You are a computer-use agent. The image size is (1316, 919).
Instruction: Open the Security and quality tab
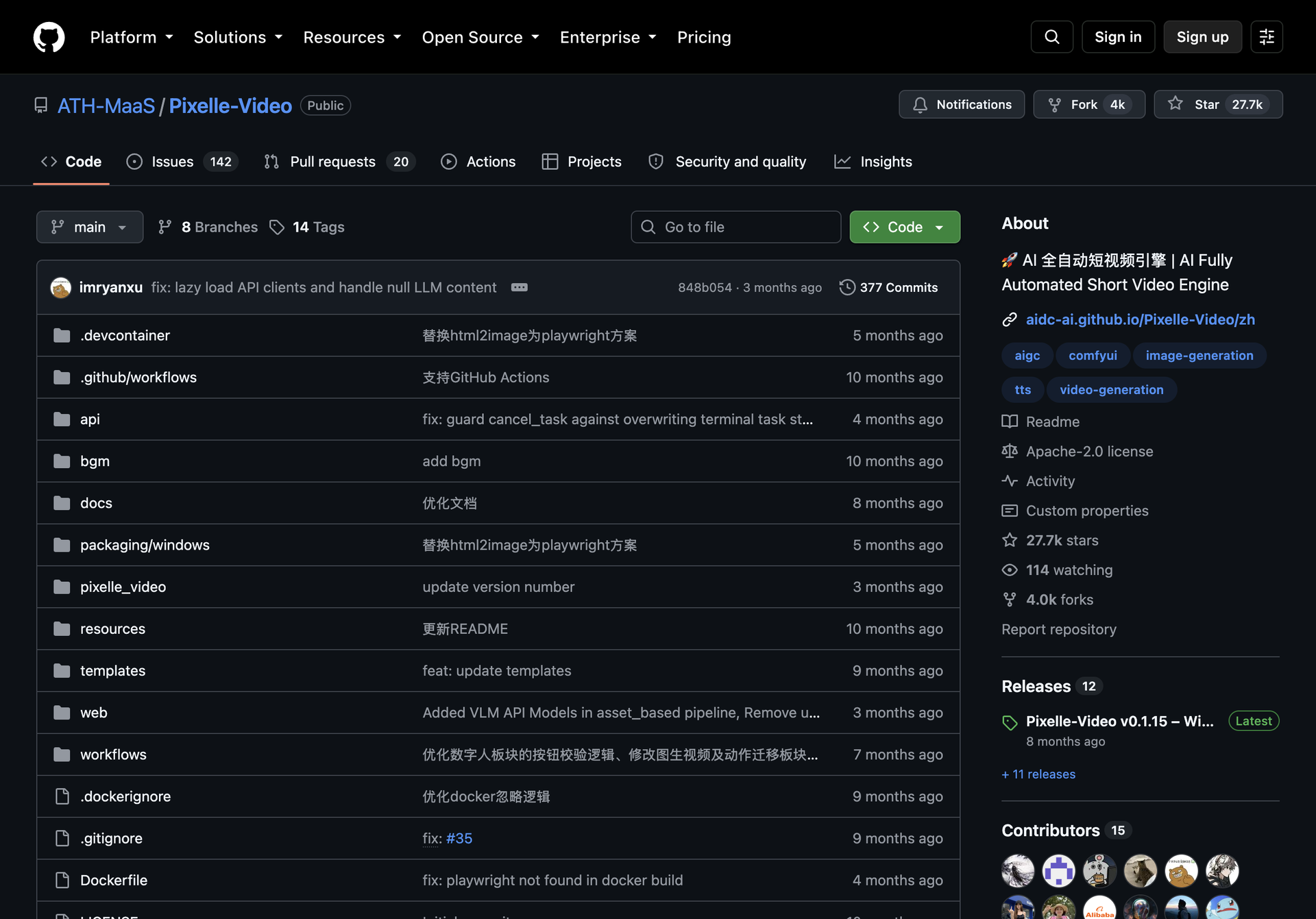tap(728, 162)
